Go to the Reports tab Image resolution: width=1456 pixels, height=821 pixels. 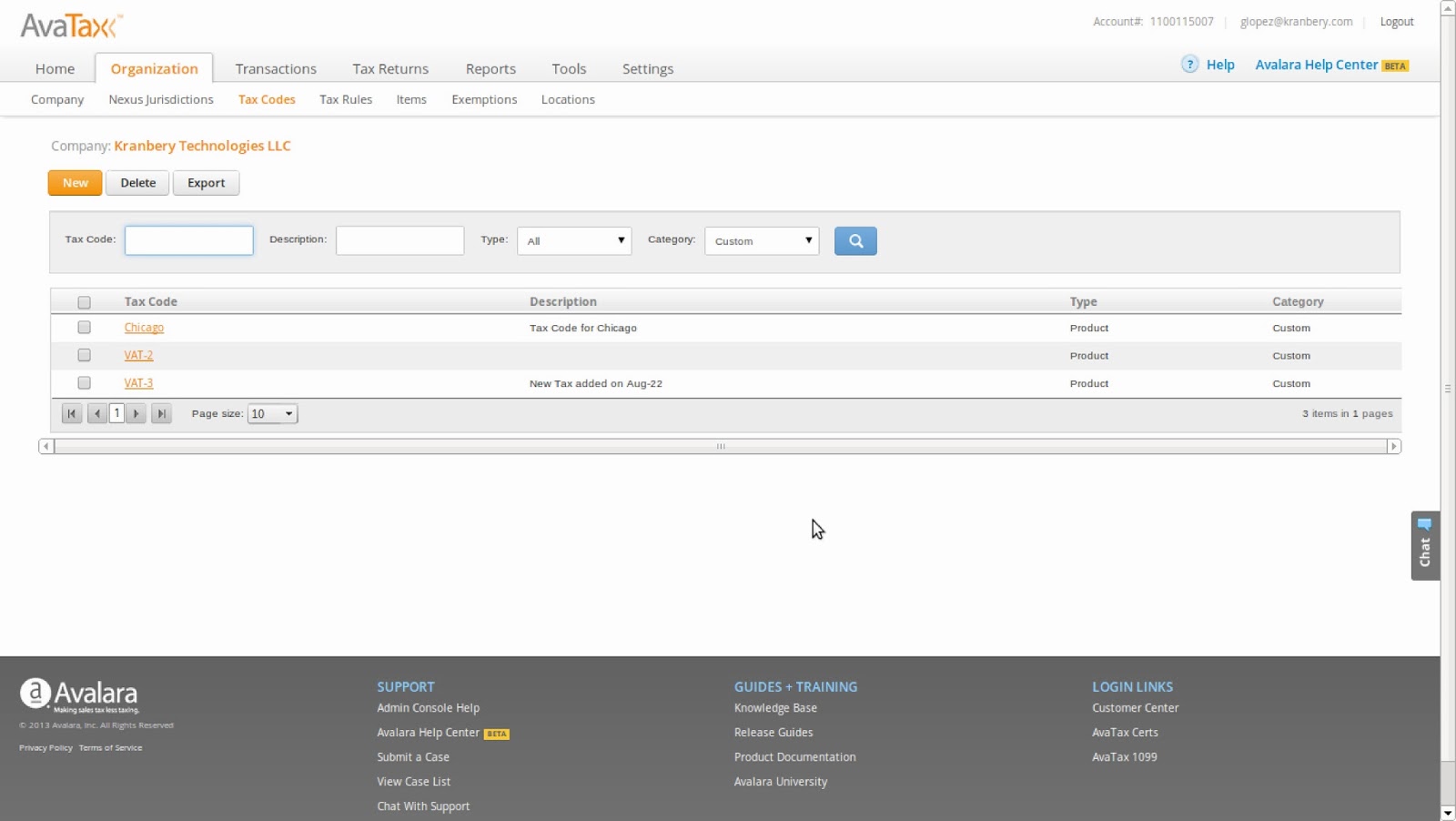pyautogui.click(x=490, y=68)
